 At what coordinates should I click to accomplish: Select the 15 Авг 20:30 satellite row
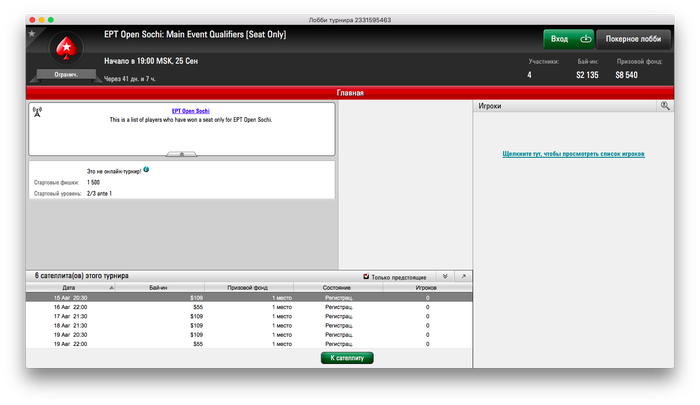pyautogui.click(x=249, y=297)
